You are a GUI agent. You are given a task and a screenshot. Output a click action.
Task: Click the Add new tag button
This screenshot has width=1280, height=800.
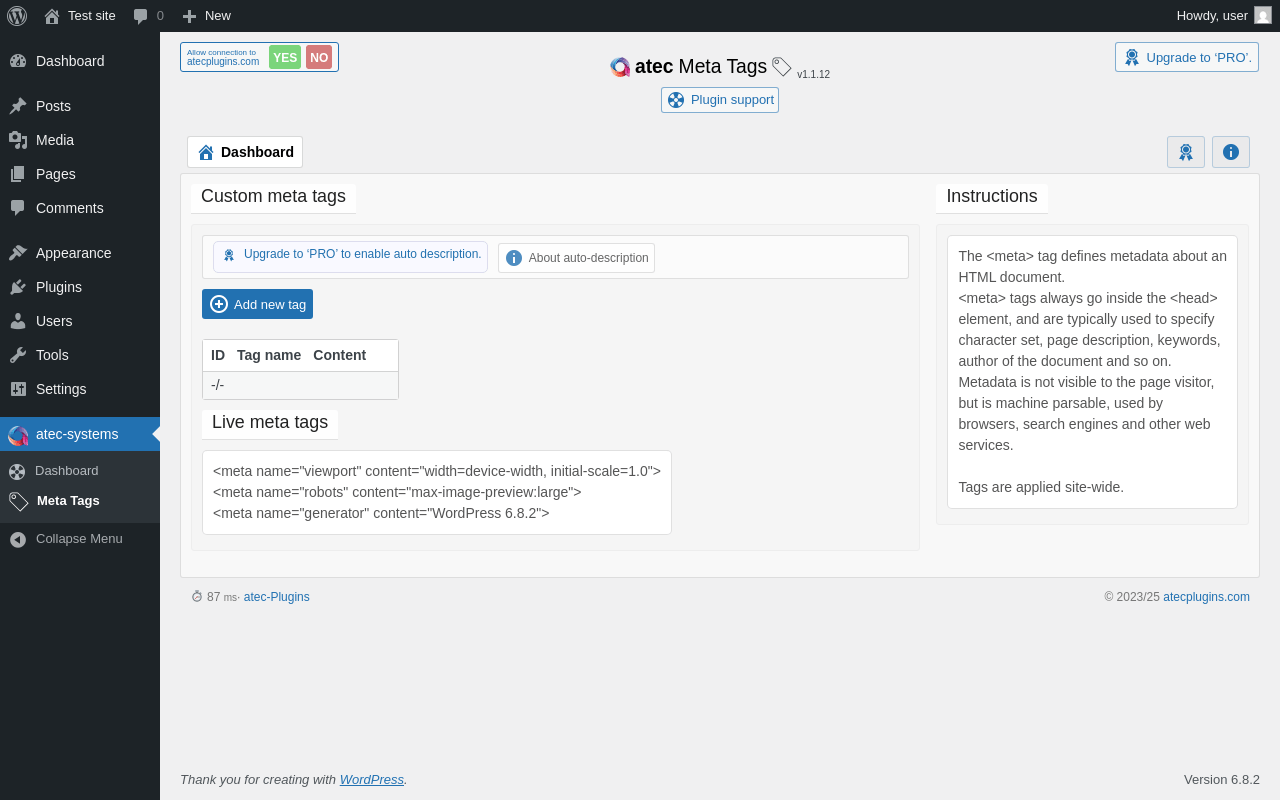pyautogui.click(x=257, y=304)
